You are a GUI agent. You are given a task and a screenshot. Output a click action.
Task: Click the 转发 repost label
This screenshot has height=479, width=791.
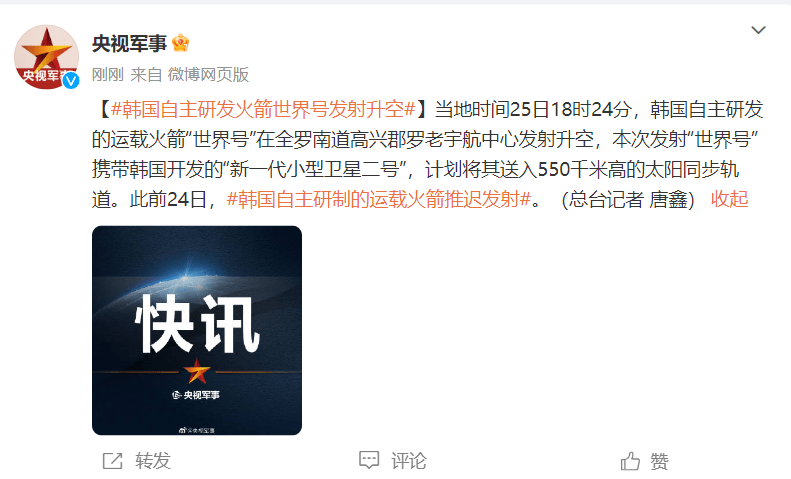click(x=153, y=461)
